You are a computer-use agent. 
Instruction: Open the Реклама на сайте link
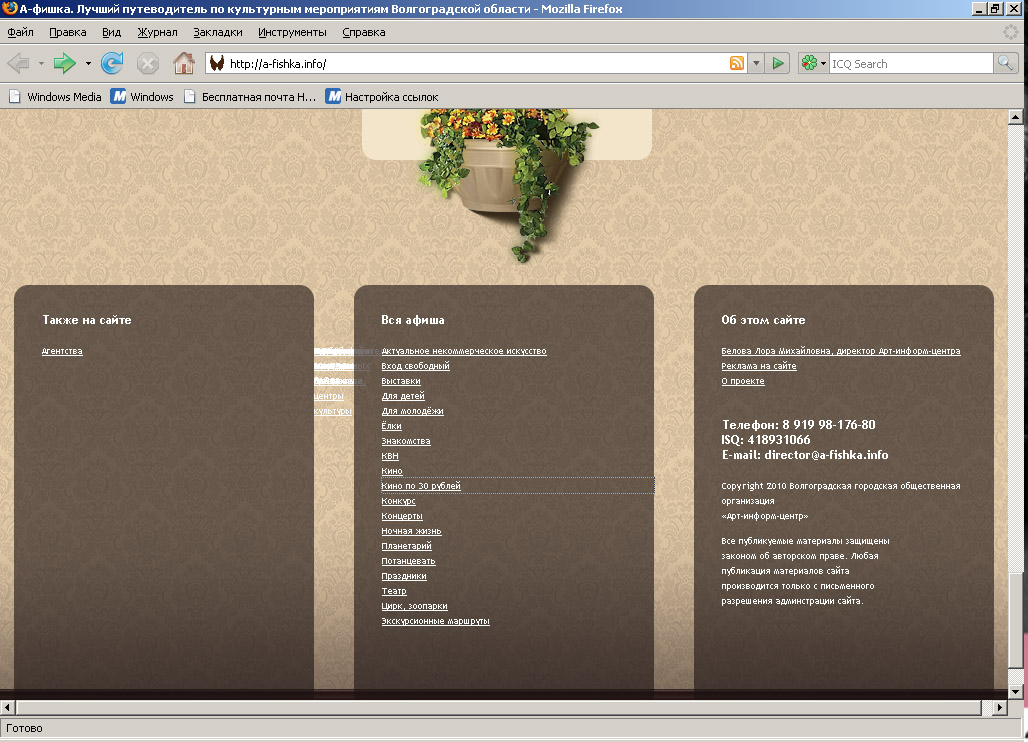point(759,366)
